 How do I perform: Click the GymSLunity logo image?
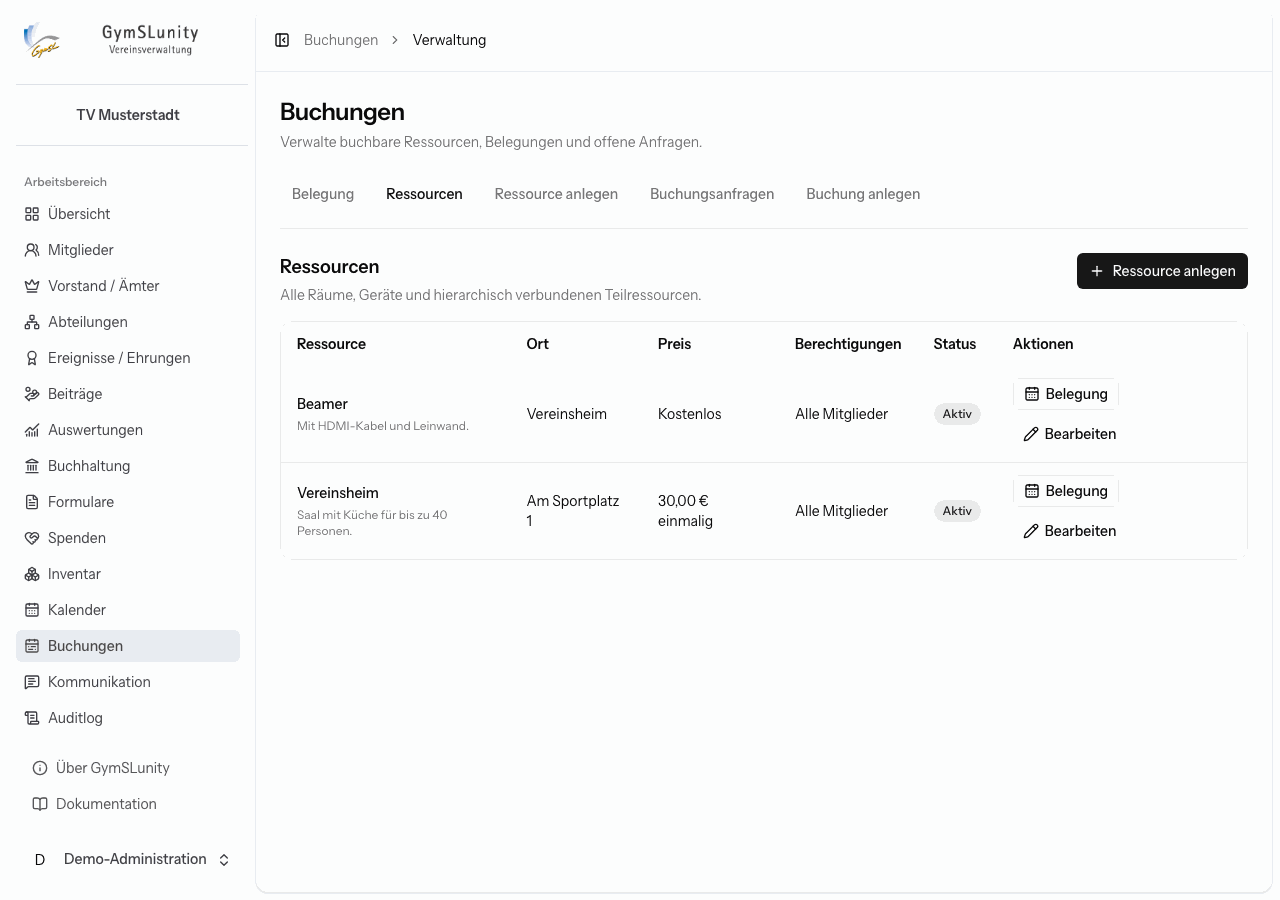click(x=42, y=40)
